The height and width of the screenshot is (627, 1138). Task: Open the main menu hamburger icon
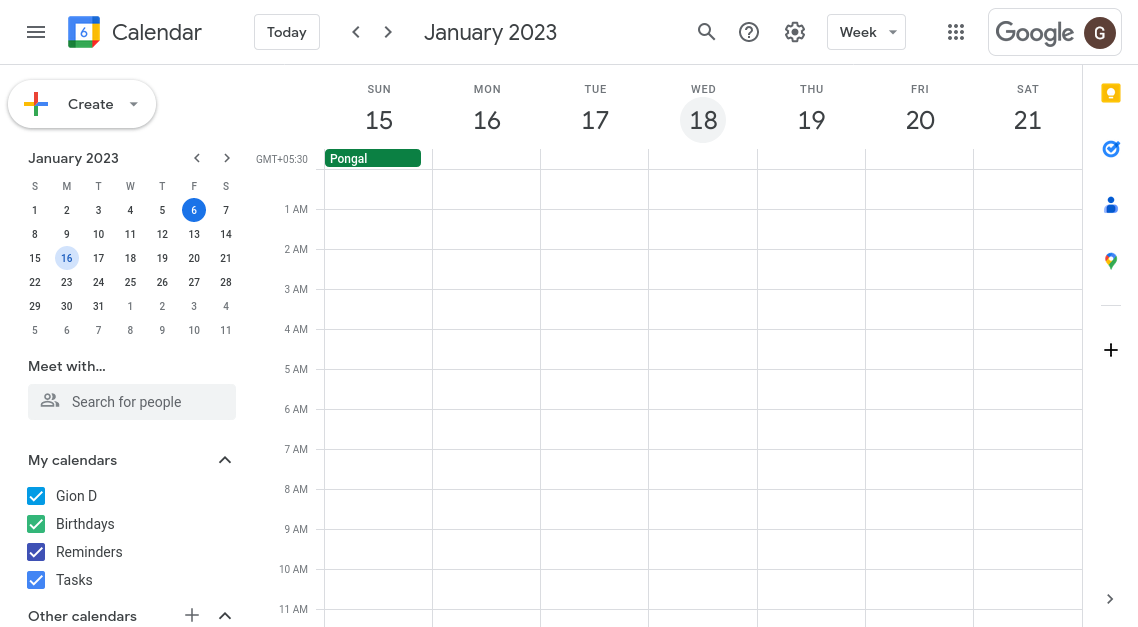[x=36, y=32]
